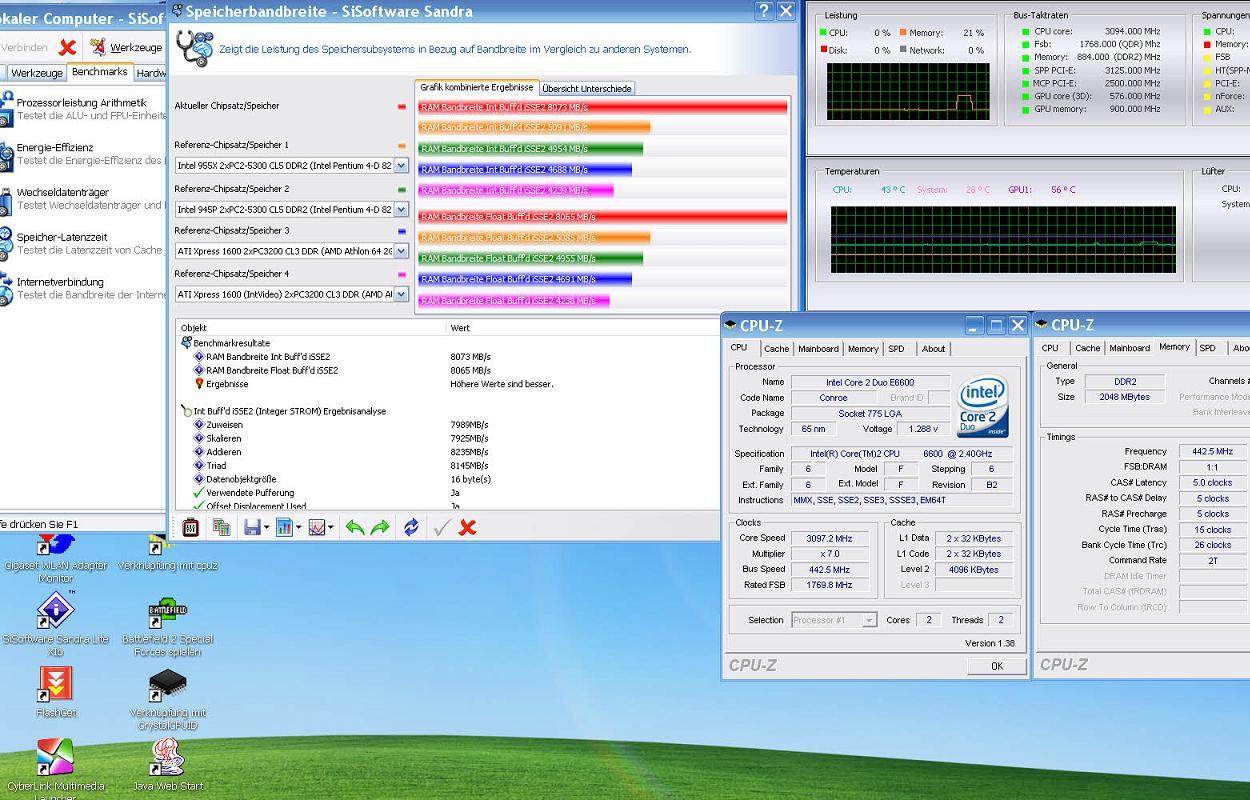
Task: Go back with the green left arrow
Action: pos(354,527)
